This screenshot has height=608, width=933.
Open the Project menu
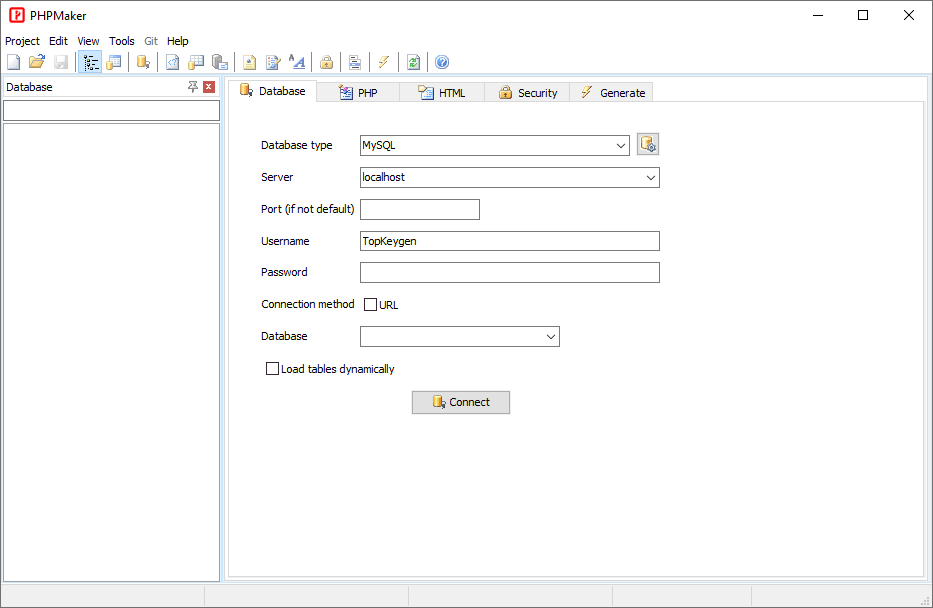pos(23,41)
